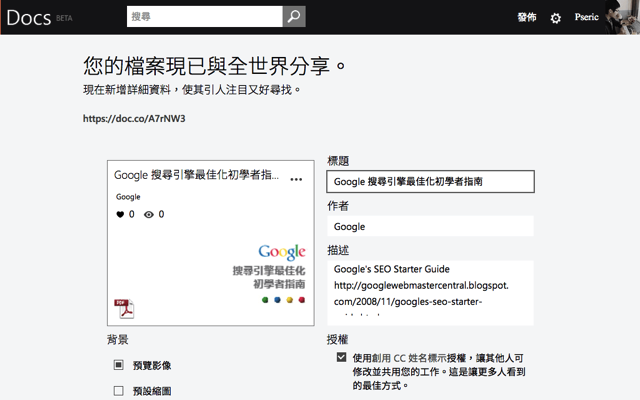Select the 預設縮圖 background option
640x400 pixels.
tap(118, 391)
